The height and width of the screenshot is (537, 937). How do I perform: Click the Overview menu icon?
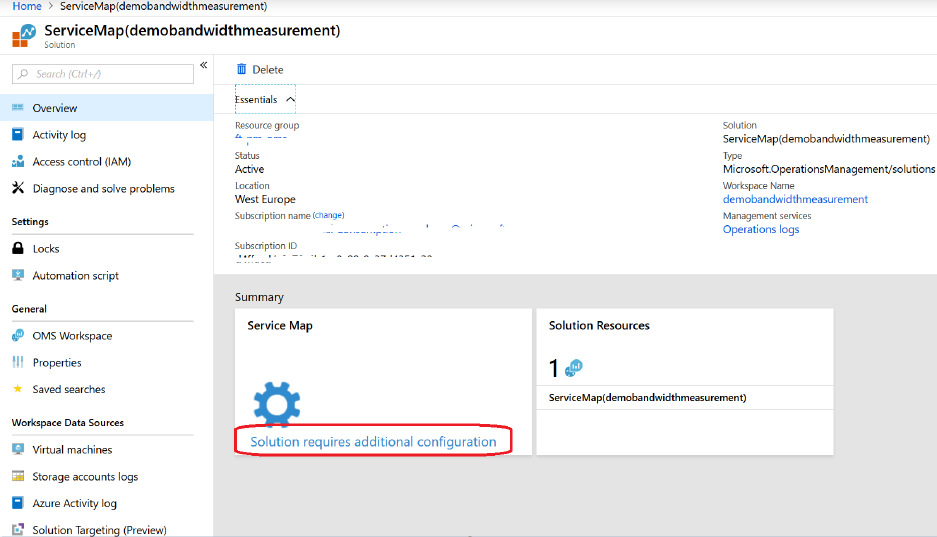[x=18, y=108]
